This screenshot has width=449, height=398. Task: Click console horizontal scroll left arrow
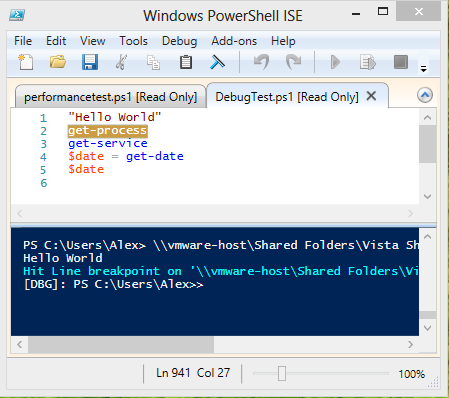click(19, 344)
